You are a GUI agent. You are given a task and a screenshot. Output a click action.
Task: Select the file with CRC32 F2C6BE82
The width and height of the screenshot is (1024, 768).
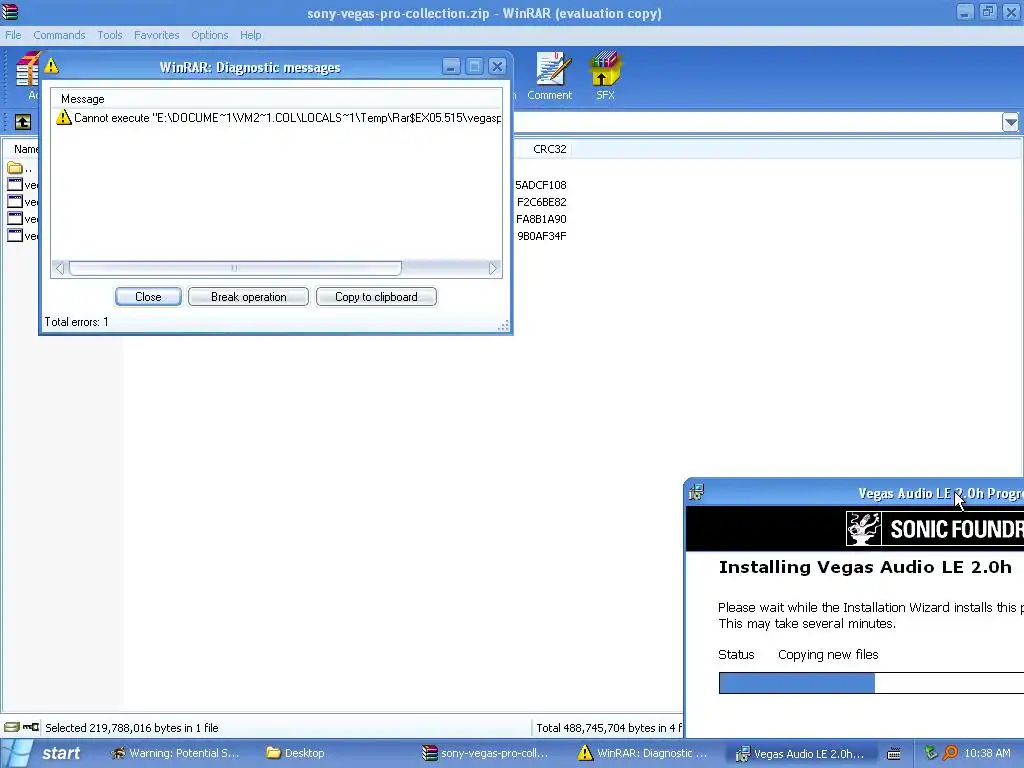click(23, 202)
